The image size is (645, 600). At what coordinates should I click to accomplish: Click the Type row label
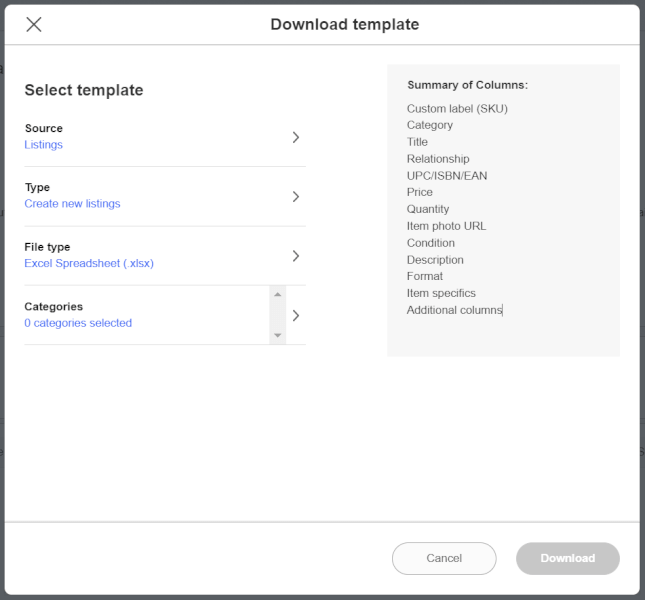click(x=37, y=188)
